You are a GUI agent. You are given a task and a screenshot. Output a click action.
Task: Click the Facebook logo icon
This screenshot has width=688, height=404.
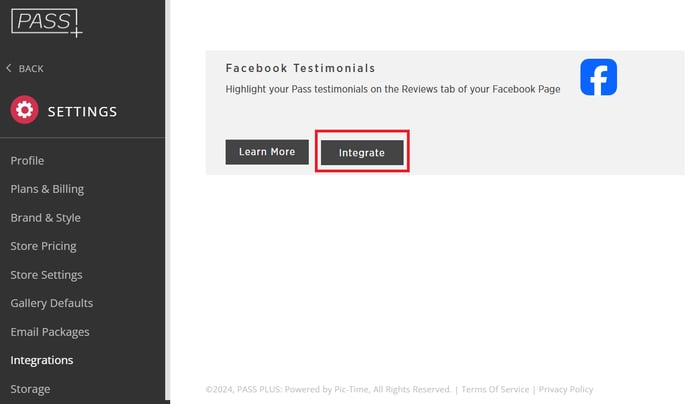point(598,77)
